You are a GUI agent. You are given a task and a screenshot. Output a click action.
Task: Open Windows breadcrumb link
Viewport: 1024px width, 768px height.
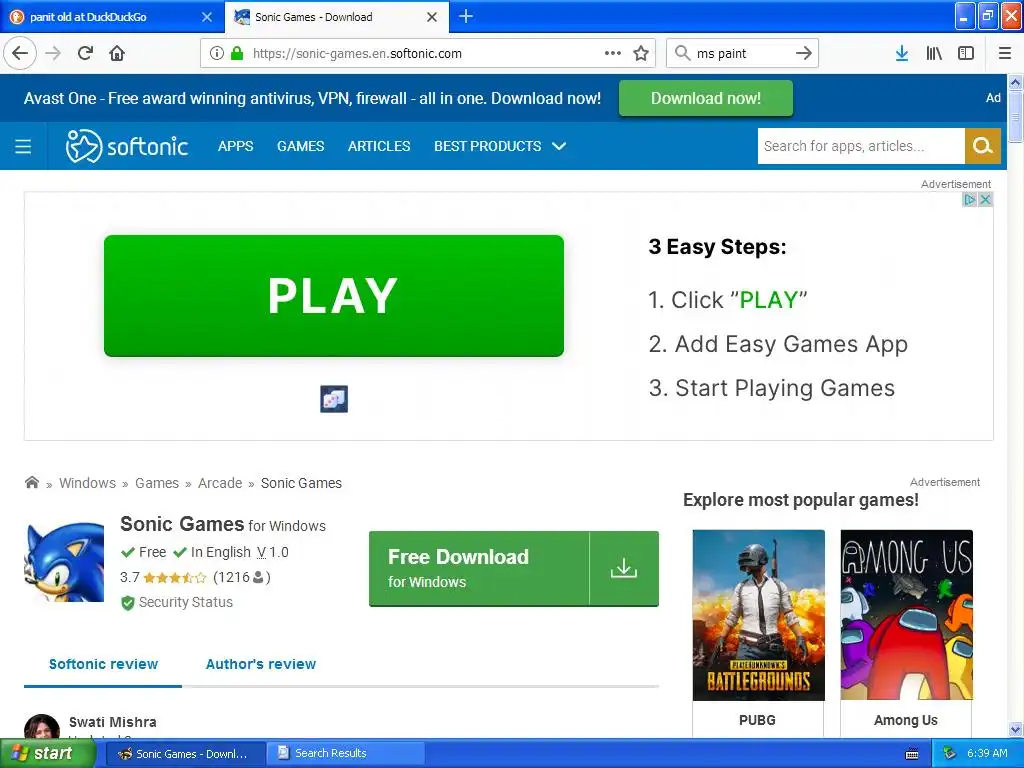coord(88,483)
